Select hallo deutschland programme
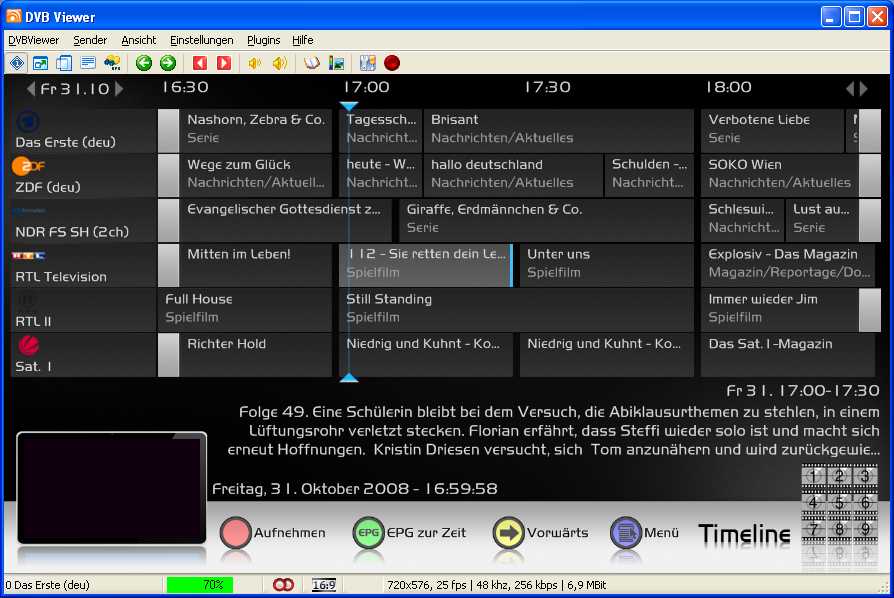Image resolution: width=894 pixels, height=598 pixels. tap(513, 176)
